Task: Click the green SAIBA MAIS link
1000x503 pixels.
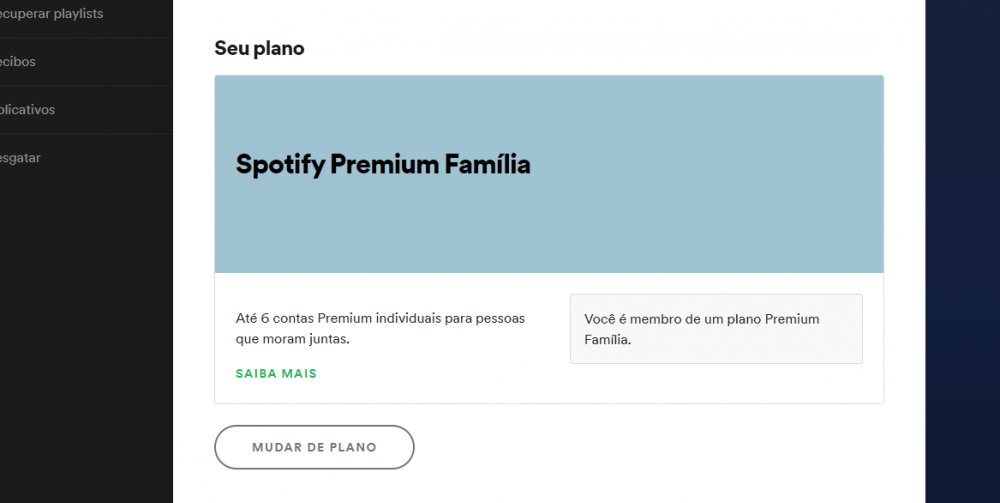Action: point(276,374)
